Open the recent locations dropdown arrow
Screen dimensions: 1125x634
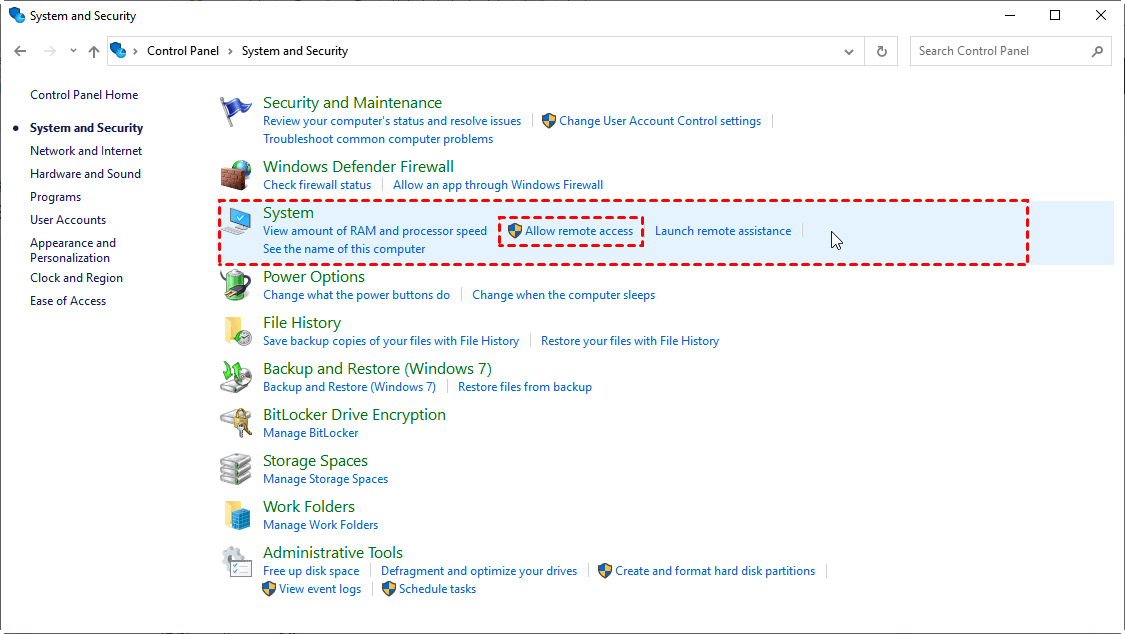[73, 51]
